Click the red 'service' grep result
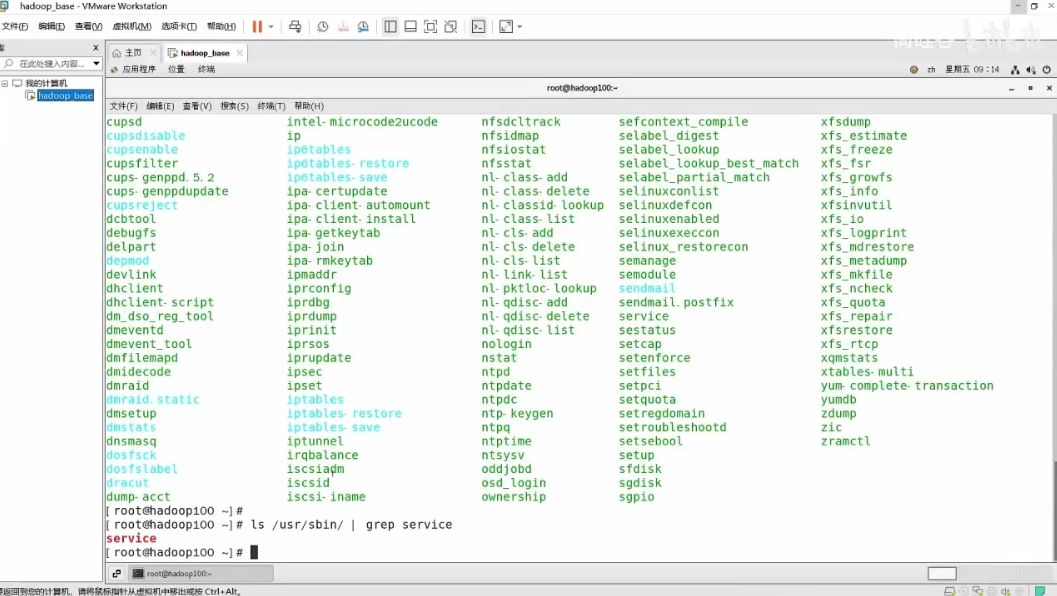This screenshot has height=596, width=1057. click(x=131, y=539)
